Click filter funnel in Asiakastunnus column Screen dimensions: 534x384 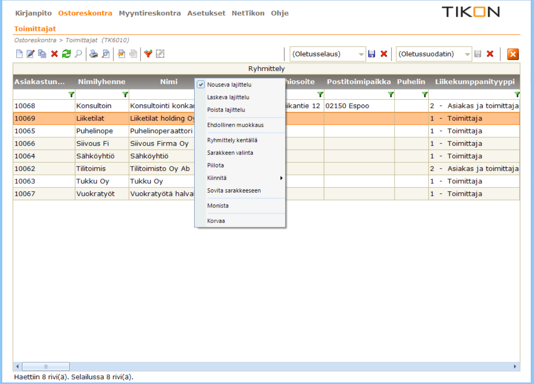tap(71, 94)
